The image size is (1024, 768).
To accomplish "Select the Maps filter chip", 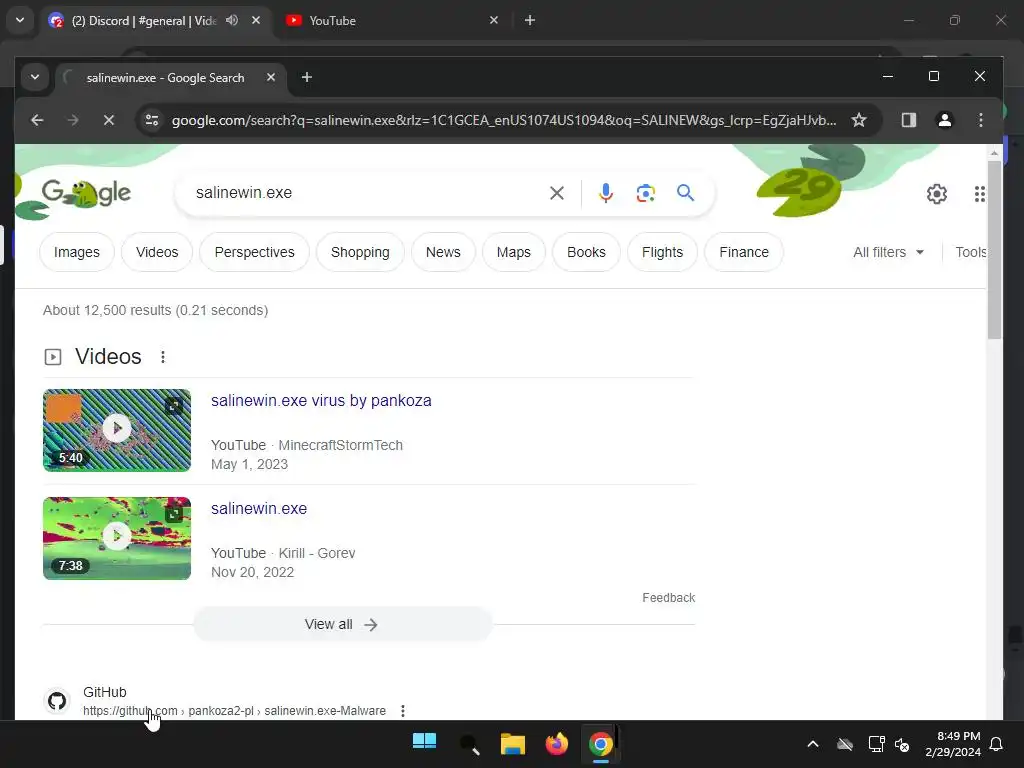I will pyautogui.click(x=513, y=252).
